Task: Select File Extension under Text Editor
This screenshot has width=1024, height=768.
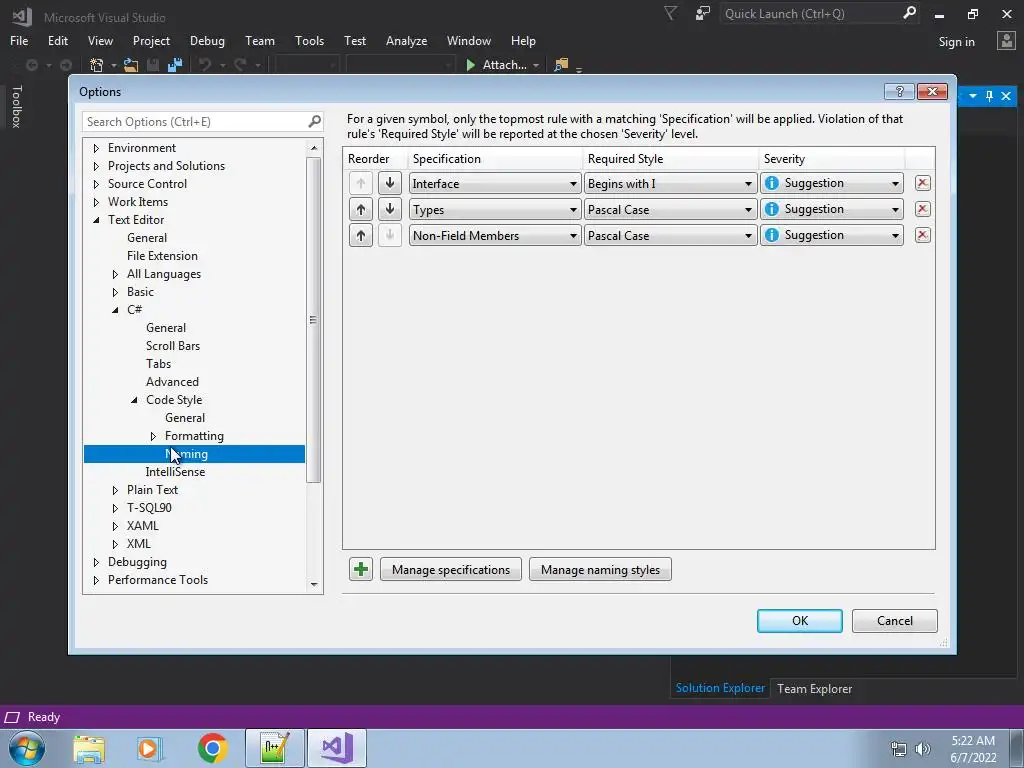Action: coord(162,256)
